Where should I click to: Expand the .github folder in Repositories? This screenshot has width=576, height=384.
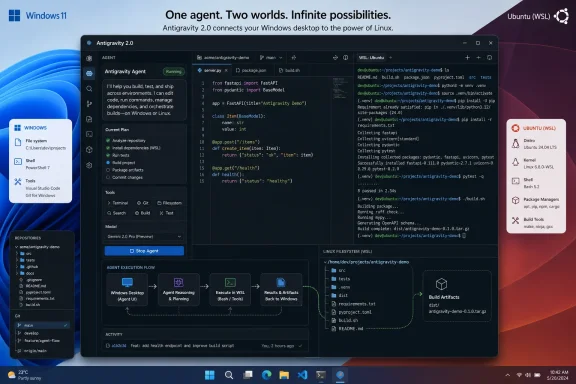pos(29,267)
